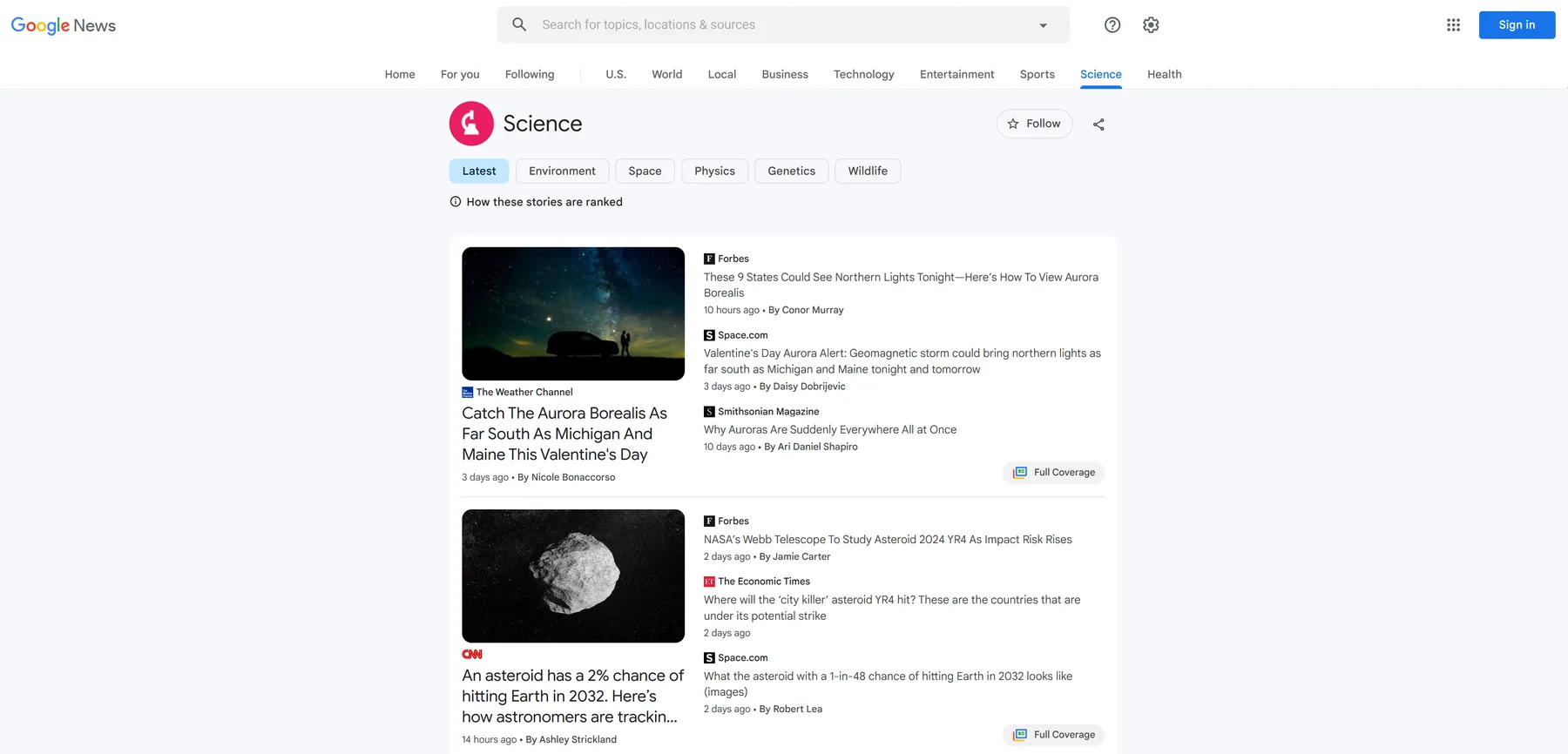Open the asteroid image thumbnail
The width and height of the screenshot is (1568, 754).
click(x=573, y=576)
